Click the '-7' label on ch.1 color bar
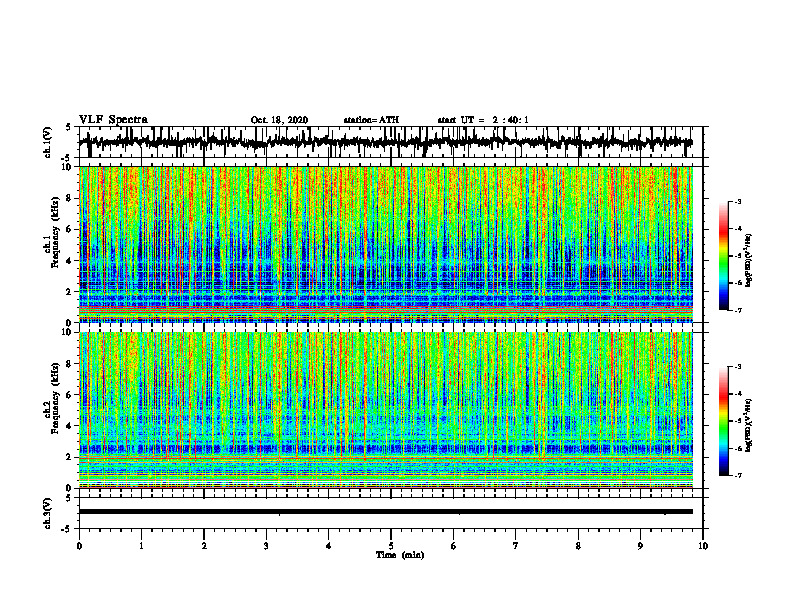The height and width of the screenshot is (612, 792). 737,310
